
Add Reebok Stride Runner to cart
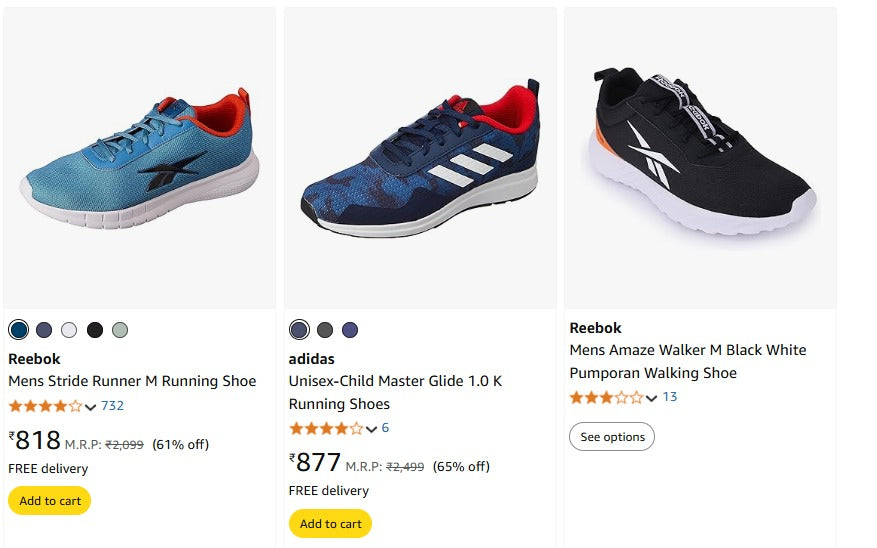point(49,501)
